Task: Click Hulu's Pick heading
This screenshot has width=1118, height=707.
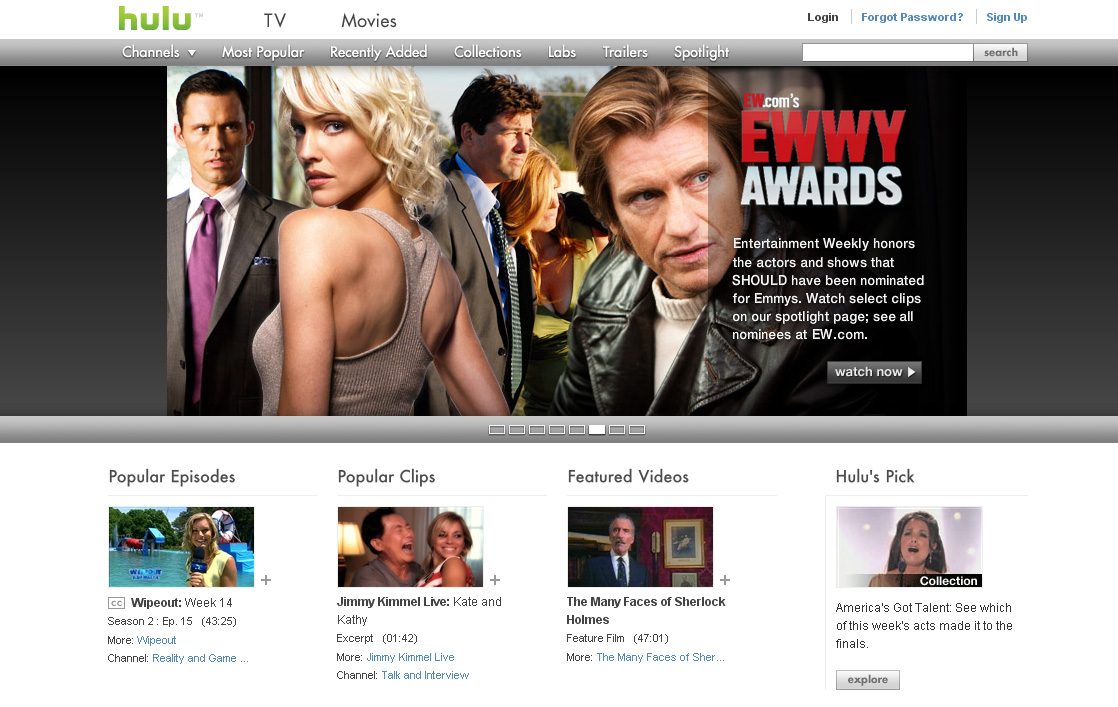Action: click(x=875, y=477)
